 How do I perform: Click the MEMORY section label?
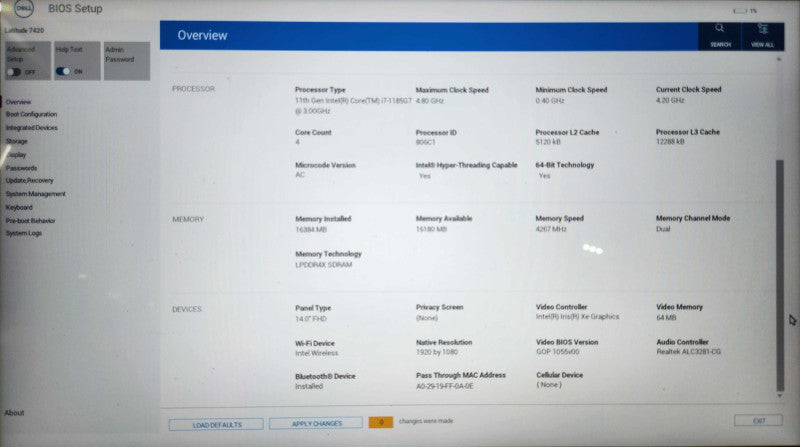[188, 219]
